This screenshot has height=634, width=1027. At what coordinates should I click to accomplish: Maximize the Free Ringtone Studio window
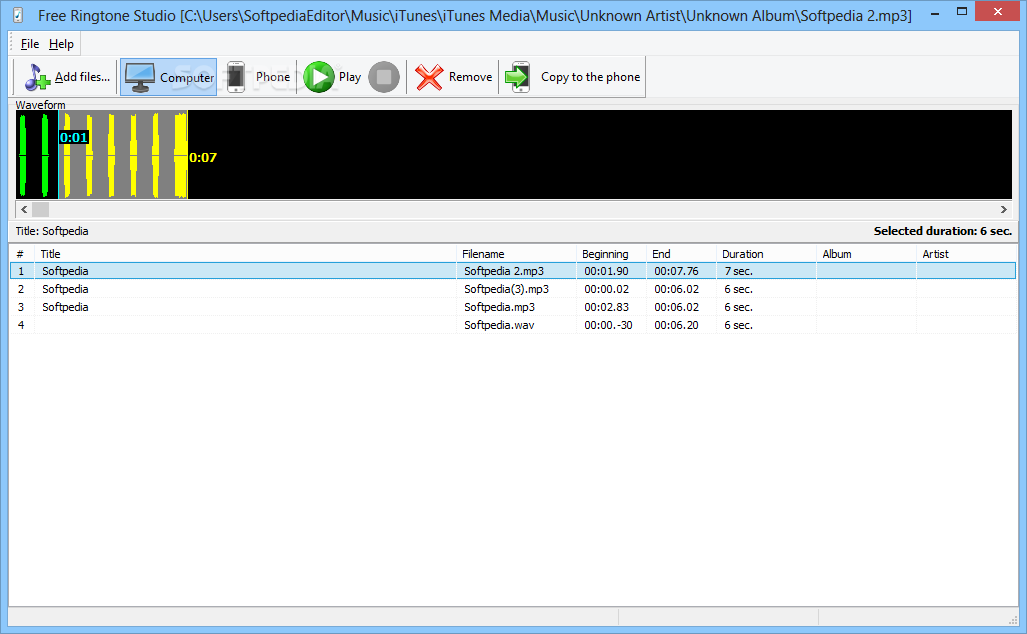[962, 11]
